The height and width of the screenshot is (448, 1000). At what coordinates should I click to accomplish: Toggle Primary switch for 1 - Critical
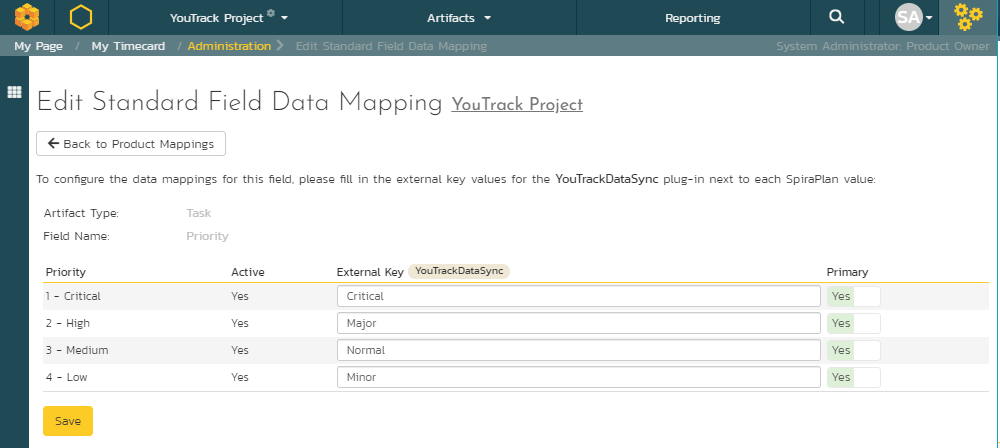[853, 296]
